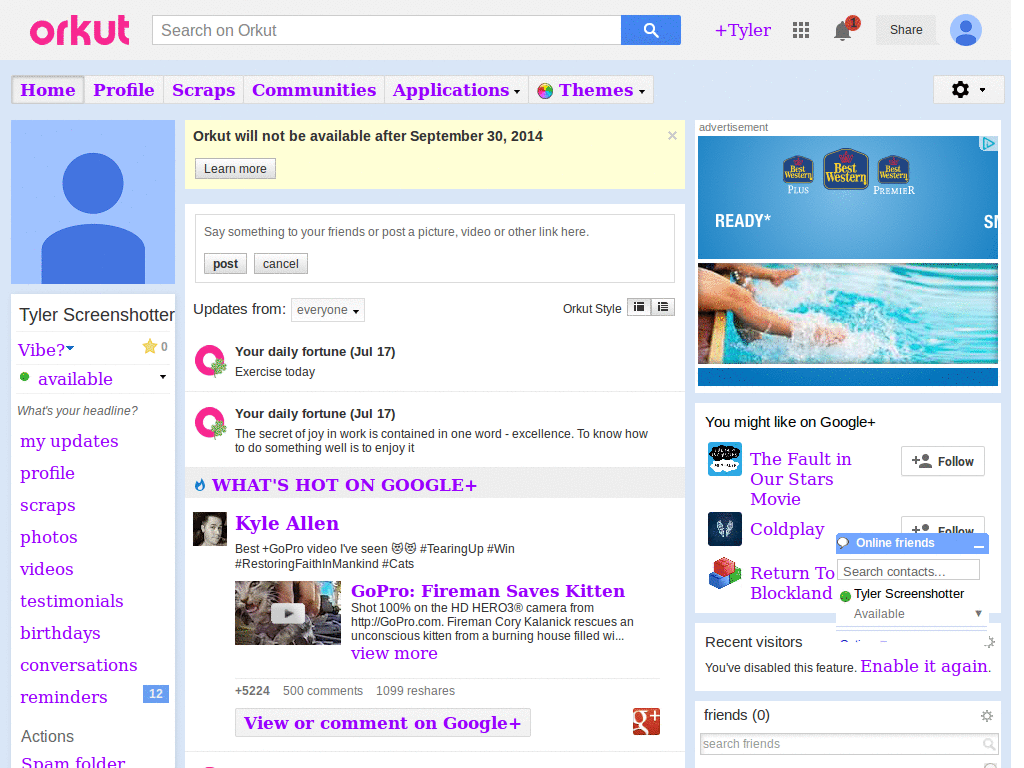The image size is (1024, 768).
Task: Click View or comment on Google+
Action: coord(383,723)
